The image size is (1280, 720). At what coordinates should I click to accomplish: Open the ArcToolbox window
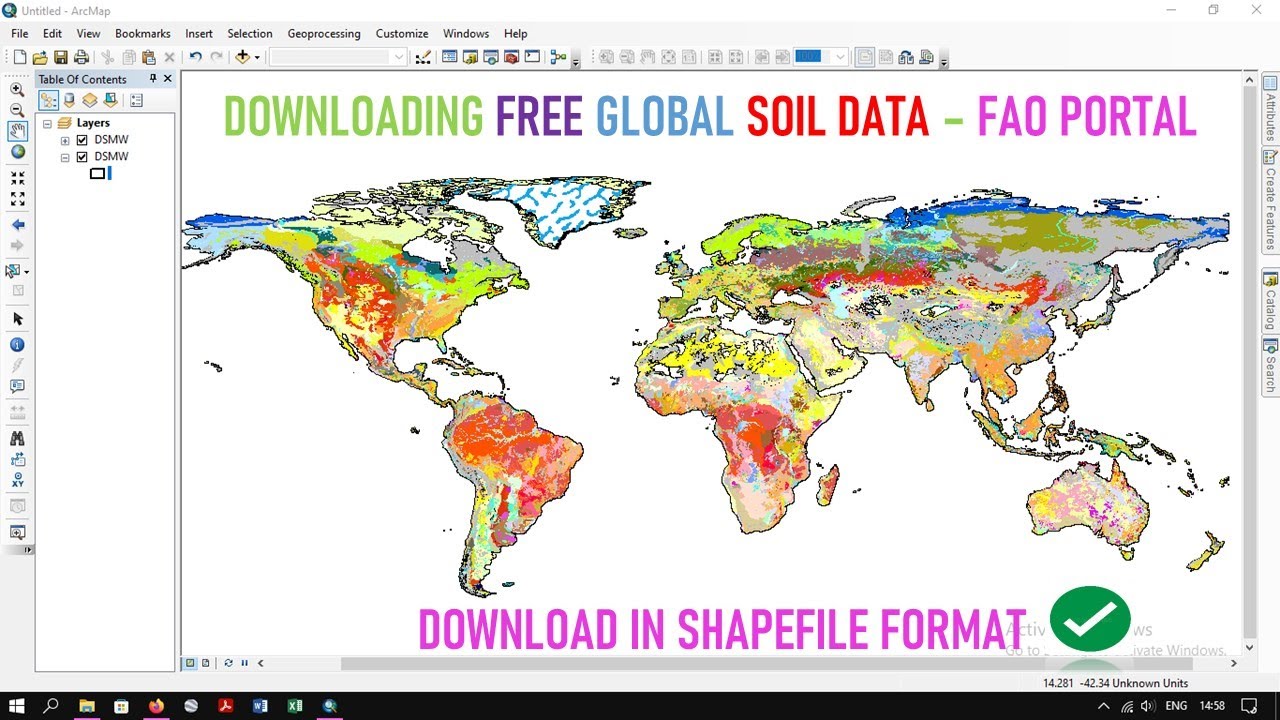pos(512,57)
